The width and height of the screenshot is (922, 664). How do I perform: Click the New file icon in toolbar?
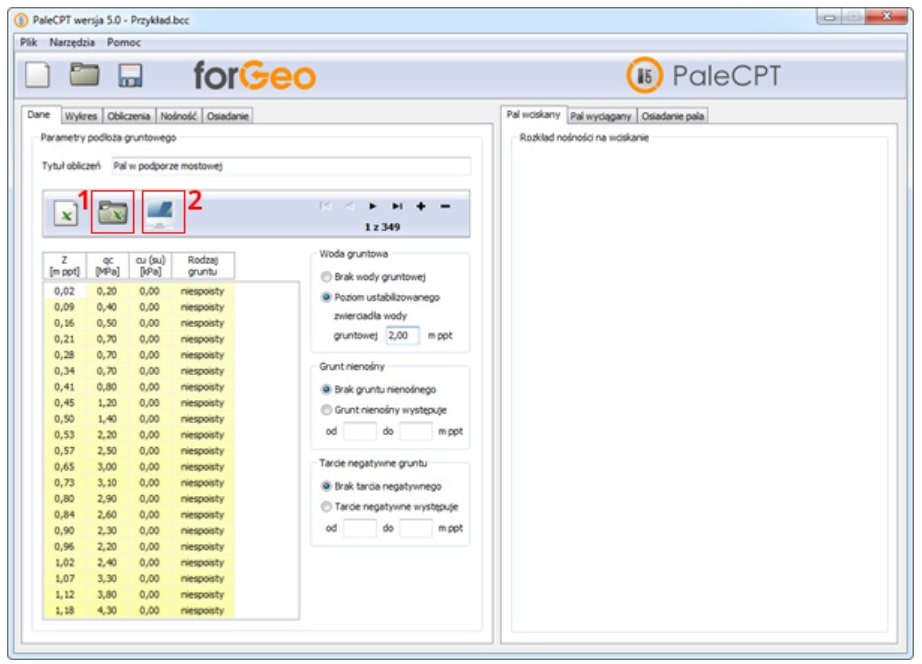(38, 75)
